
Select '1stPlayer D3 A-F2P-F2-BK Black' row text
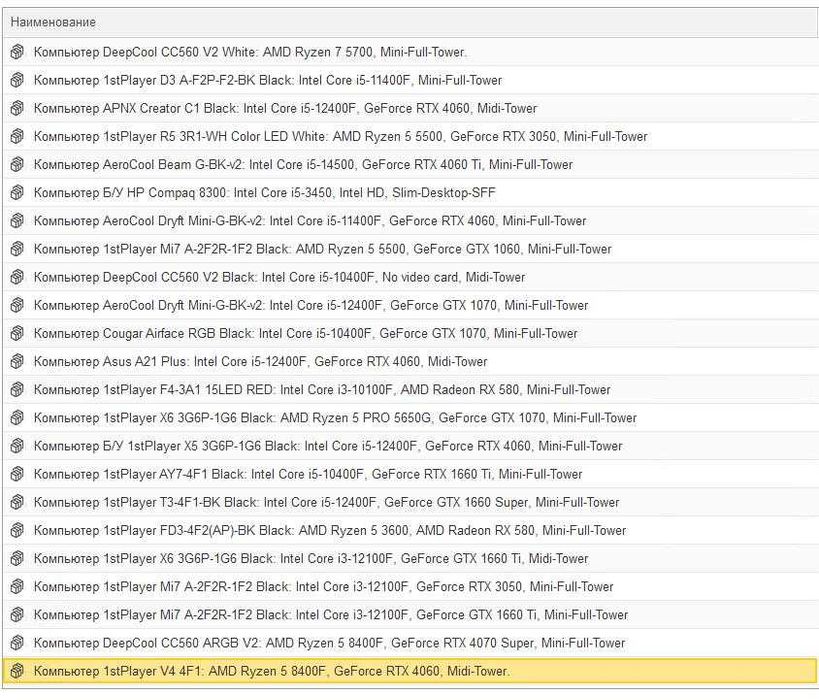(267, 80)
